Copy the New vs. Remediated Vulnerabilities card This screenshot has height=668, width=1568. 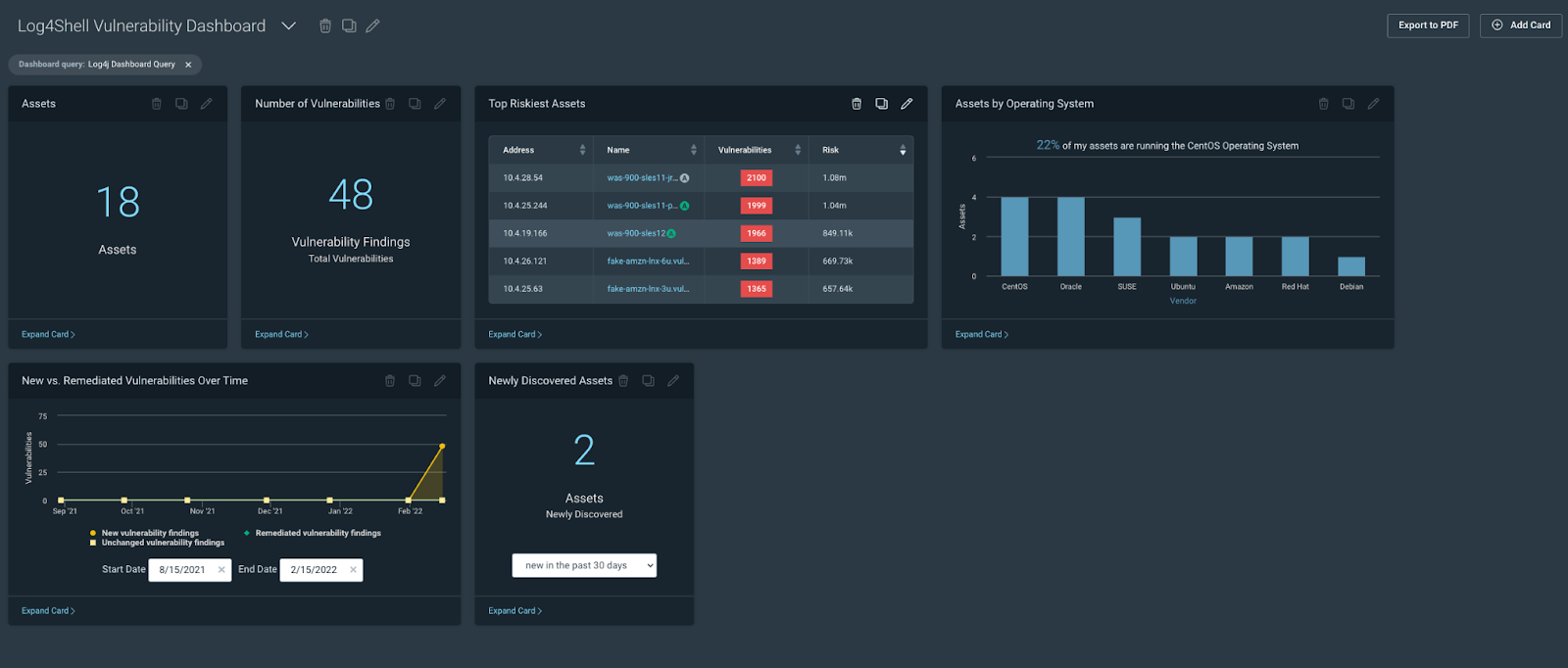point(415,381)
